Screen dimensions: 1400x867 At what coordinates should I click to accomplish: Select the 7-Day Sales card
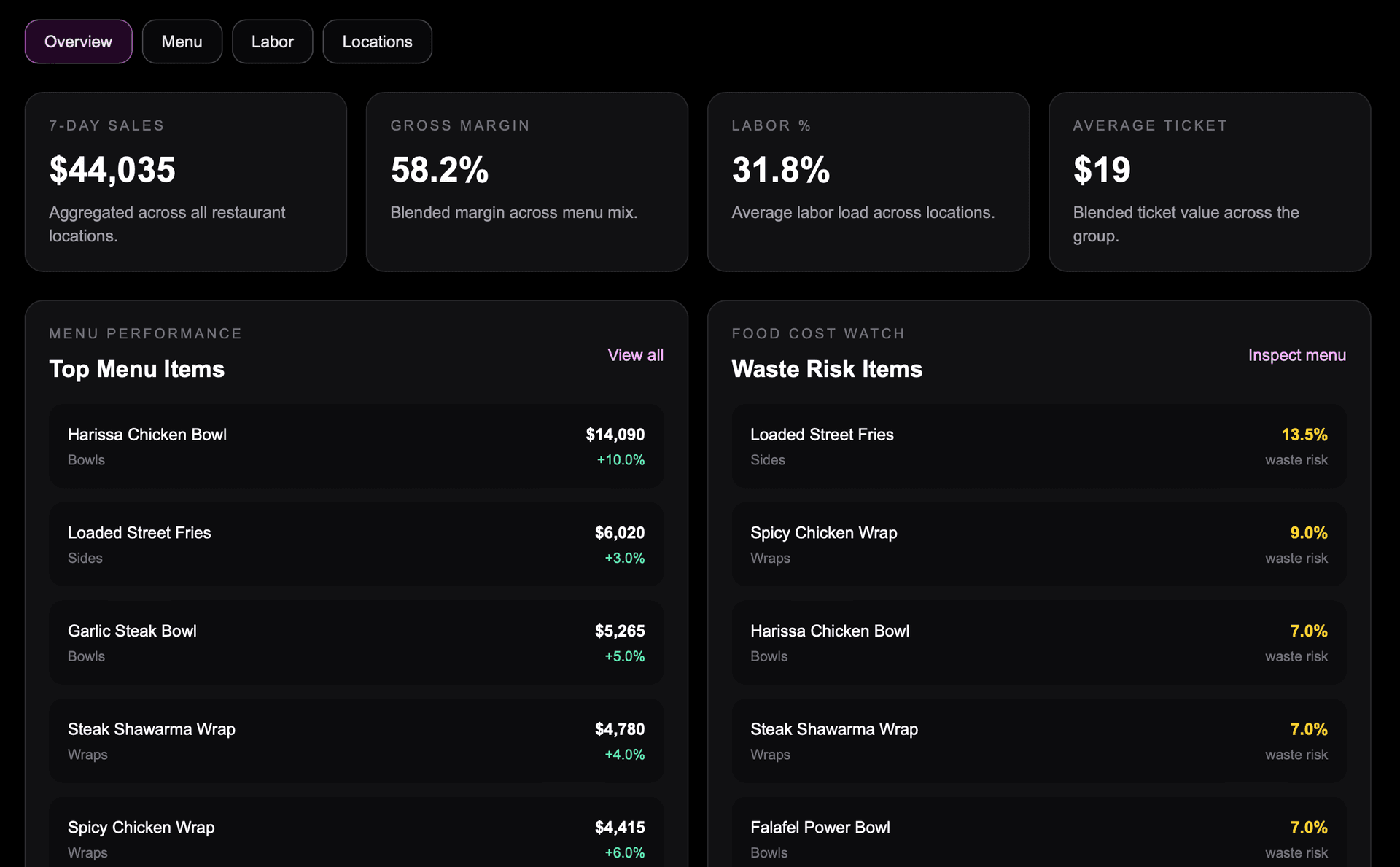click(x=186, y=182)
